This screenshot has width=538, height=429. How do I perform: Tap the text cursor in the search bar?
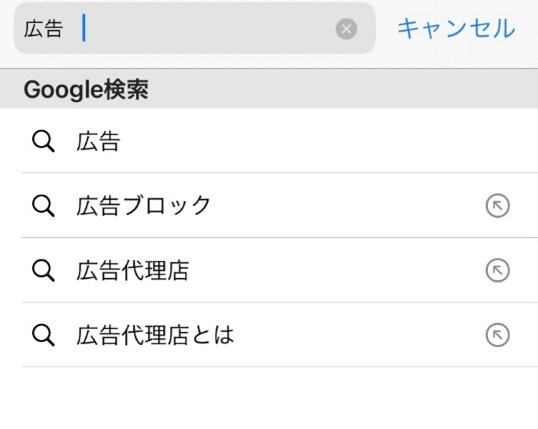(x=84, y=28)
